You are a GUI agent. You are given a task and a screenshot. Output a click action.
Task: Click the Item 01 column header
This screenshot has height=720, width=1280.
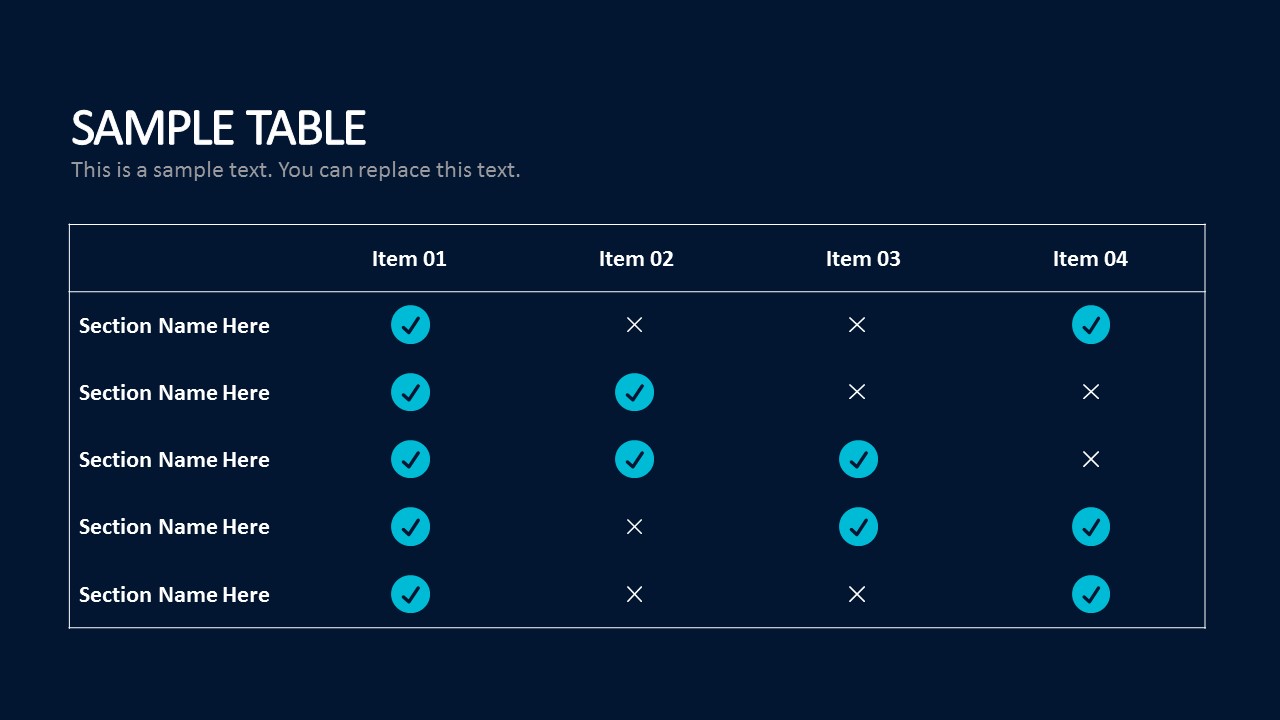[x=409, y=259]
